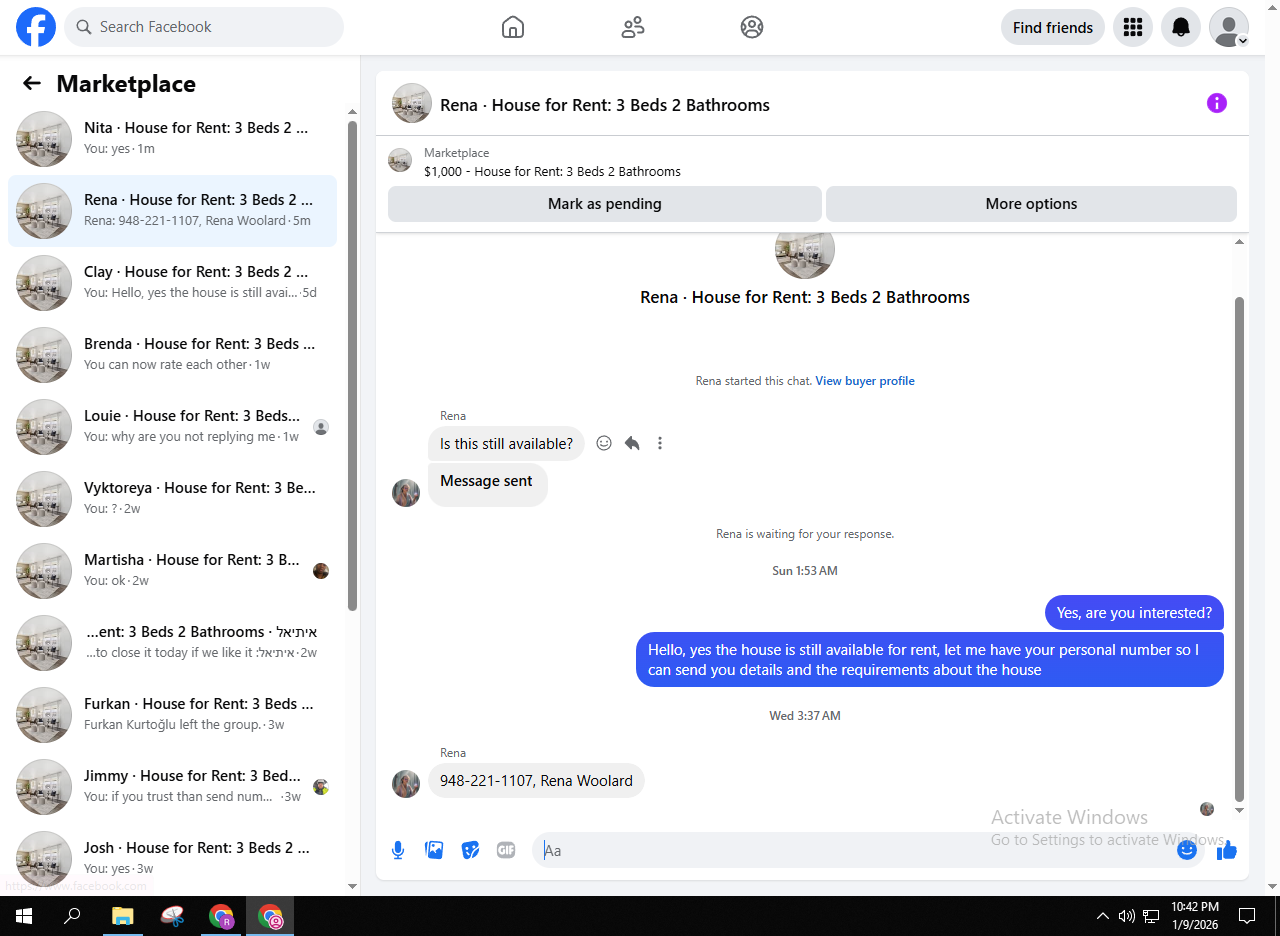Open Nita conversation in list
Screen dimensions: 1280x936
pyautogui.click(x=172, y=139)
